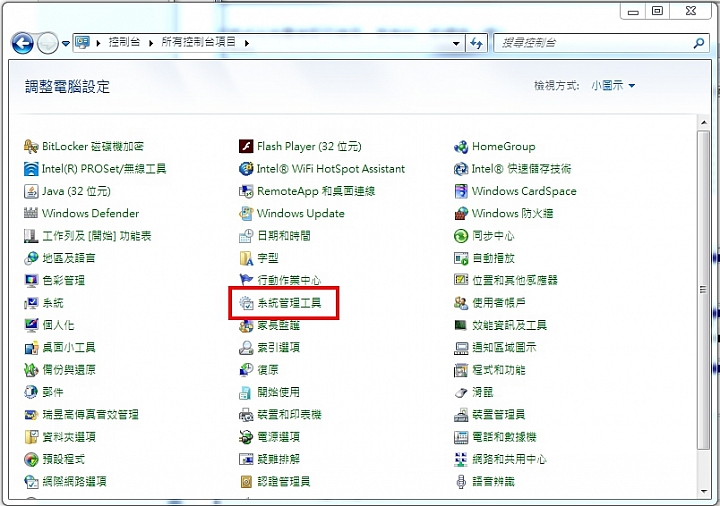Open the address bar history dropdown arrow
Viewport: 720px width, 506px height.
pyautogui.click(x=456, y=44)
